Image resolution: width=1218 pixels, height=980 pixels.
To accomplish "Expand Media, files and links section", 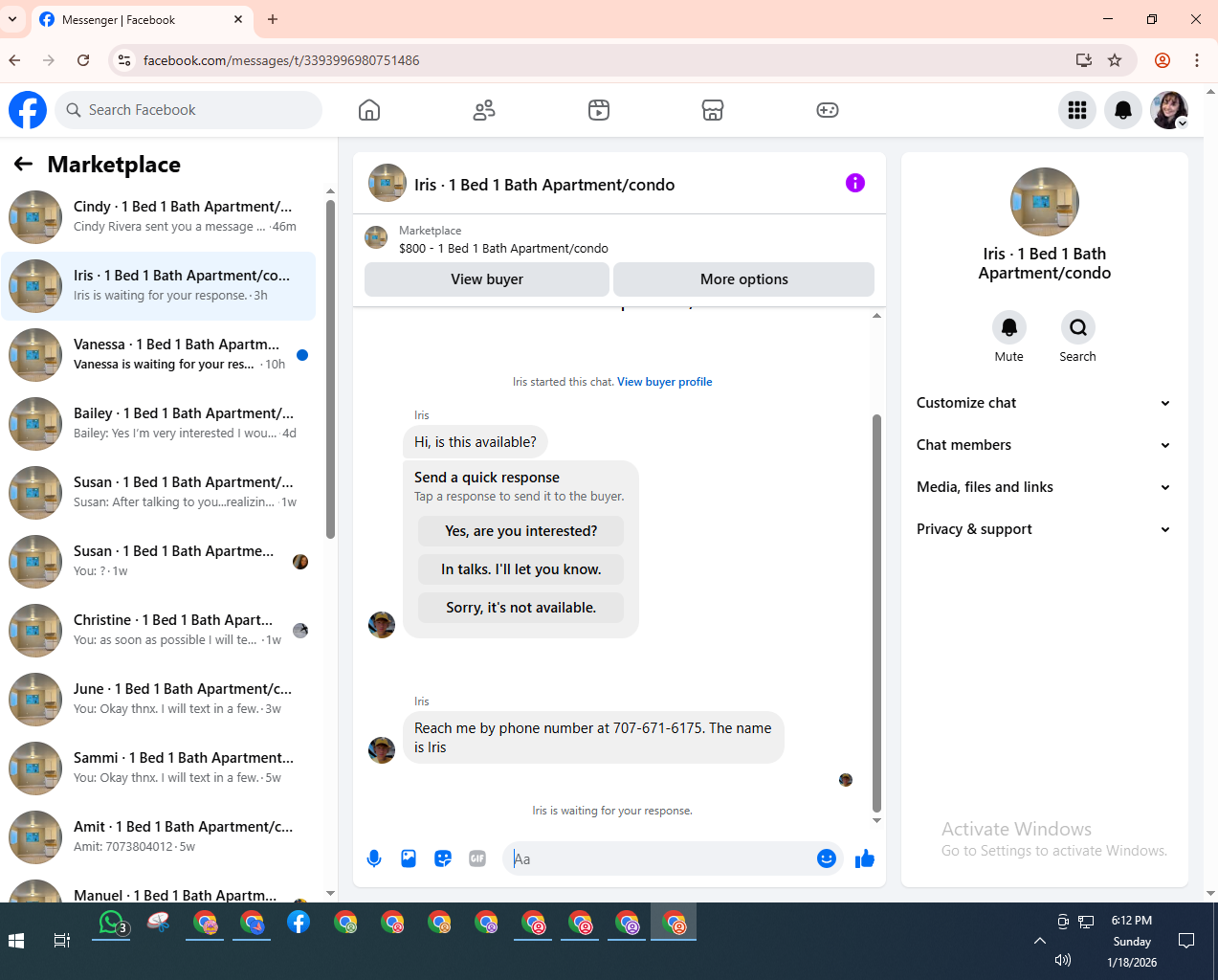I will coord(1044,487).
